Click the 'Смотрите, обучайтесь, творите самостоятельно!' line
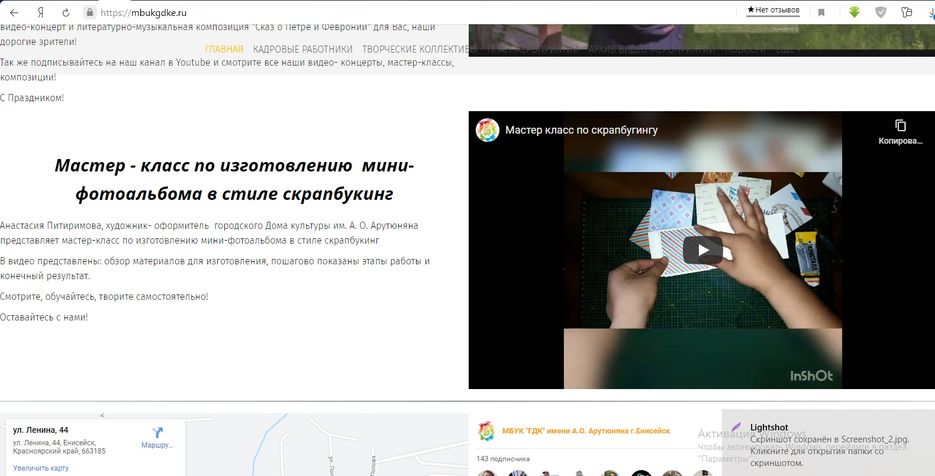Screen dimensions: 935x476 (104, 296)
